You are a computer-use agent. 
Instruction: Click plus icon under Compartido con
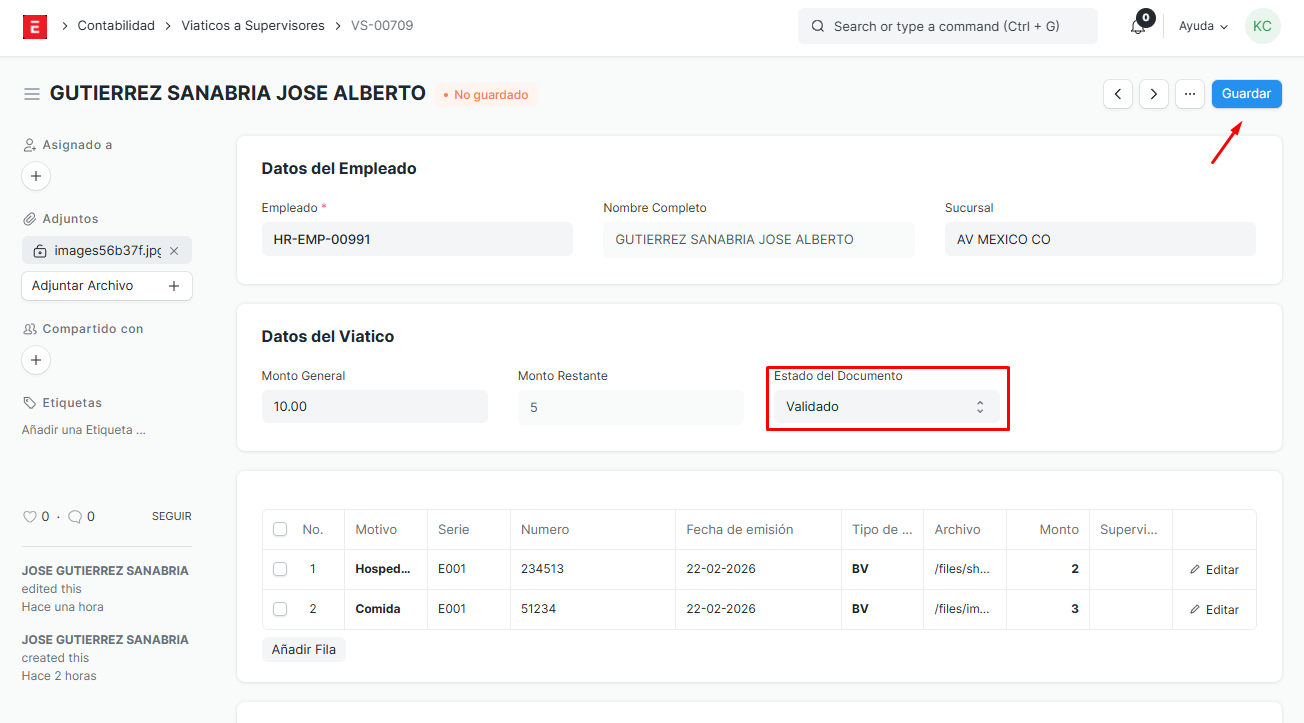[36, 360]
